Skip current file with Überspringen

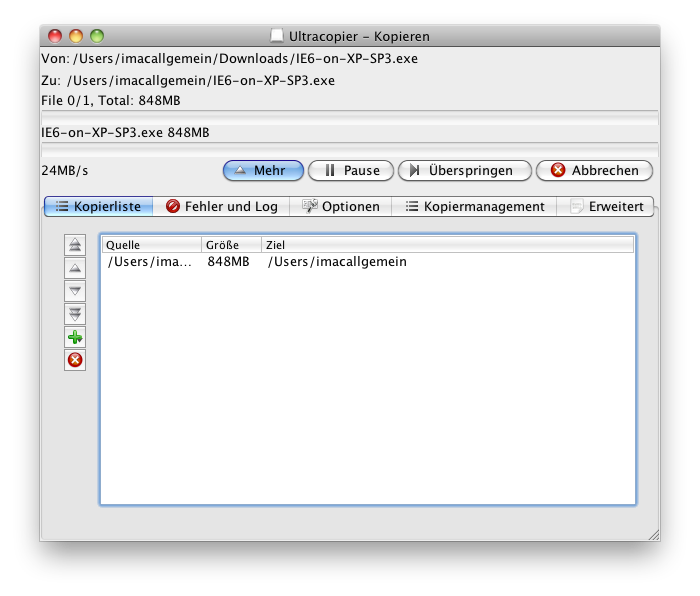[465, 171]
